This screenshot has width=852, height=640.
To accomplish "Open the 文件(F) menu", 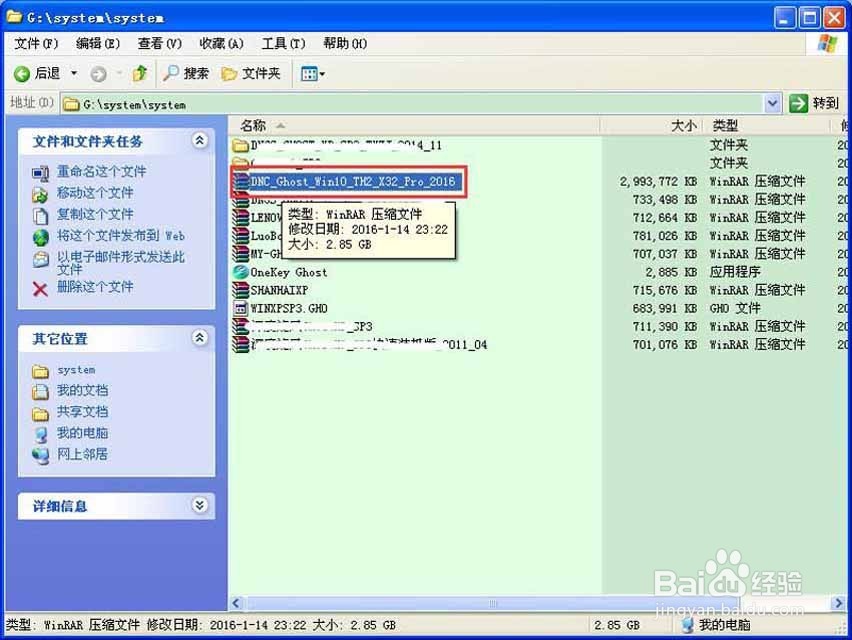I will click(36, 43).
